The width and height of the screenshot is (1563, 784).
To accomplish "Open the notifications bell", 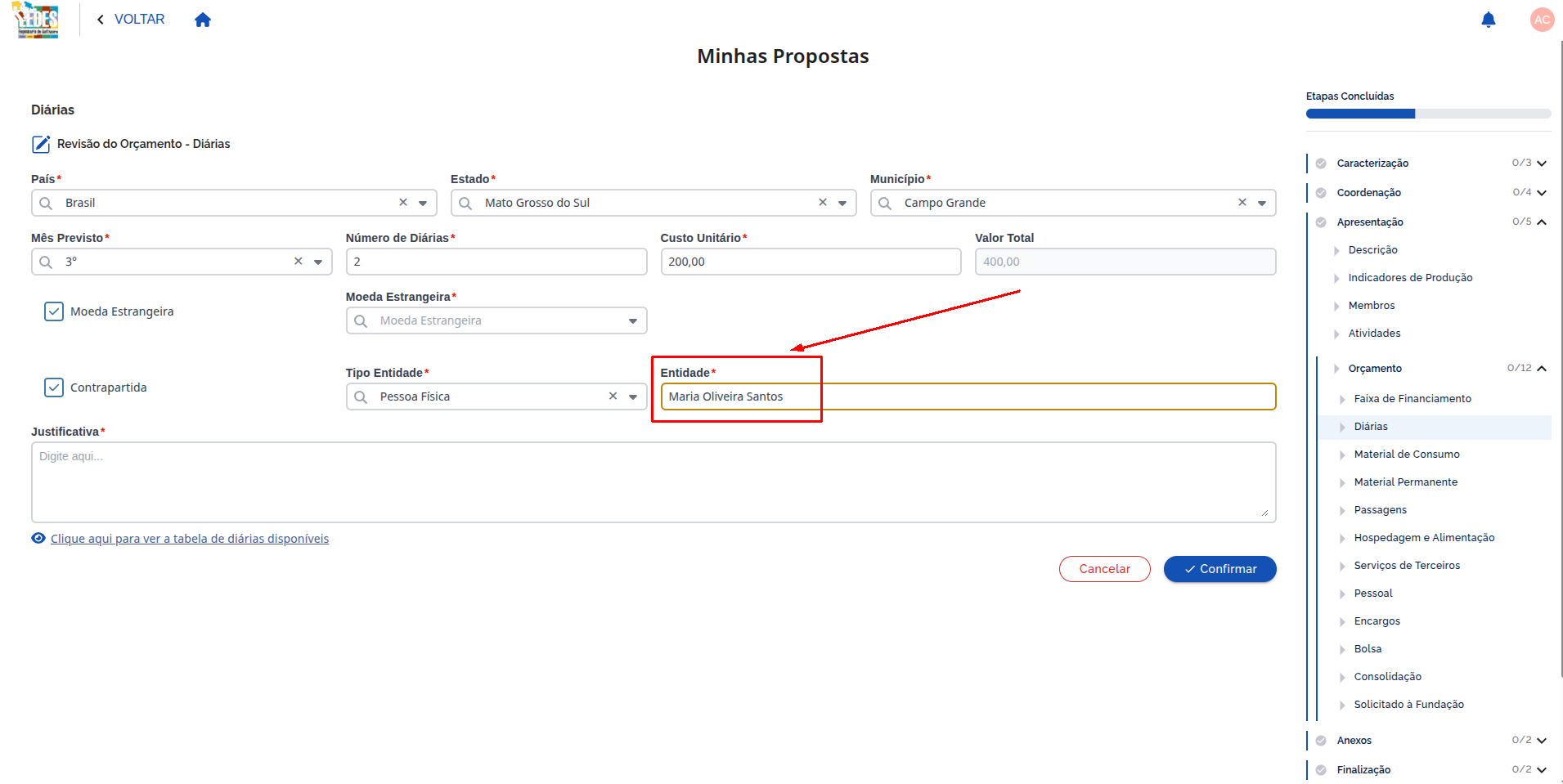I will click(x=1489, y=20).
